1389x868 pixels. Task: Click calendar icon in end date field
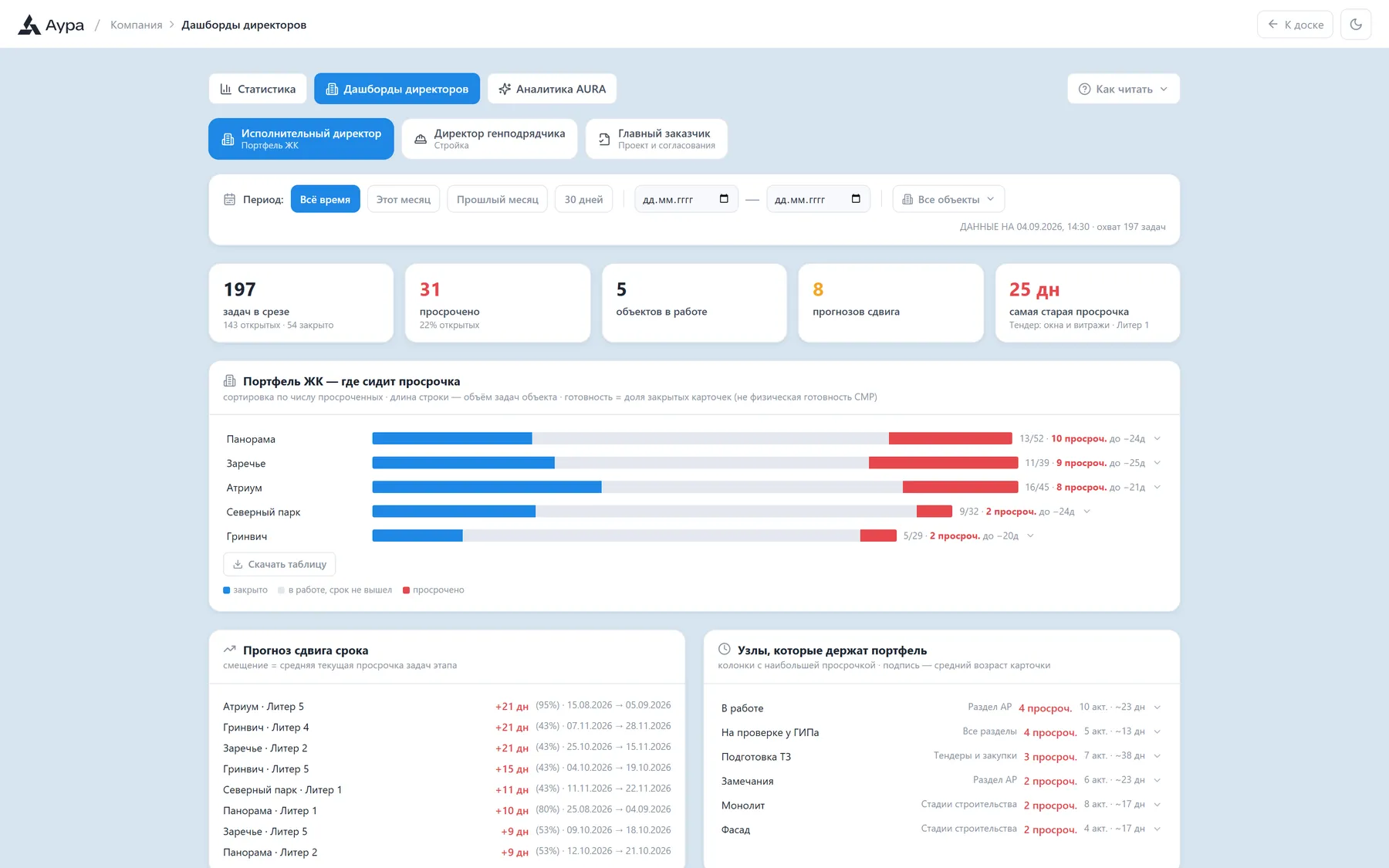coord(856,199)
